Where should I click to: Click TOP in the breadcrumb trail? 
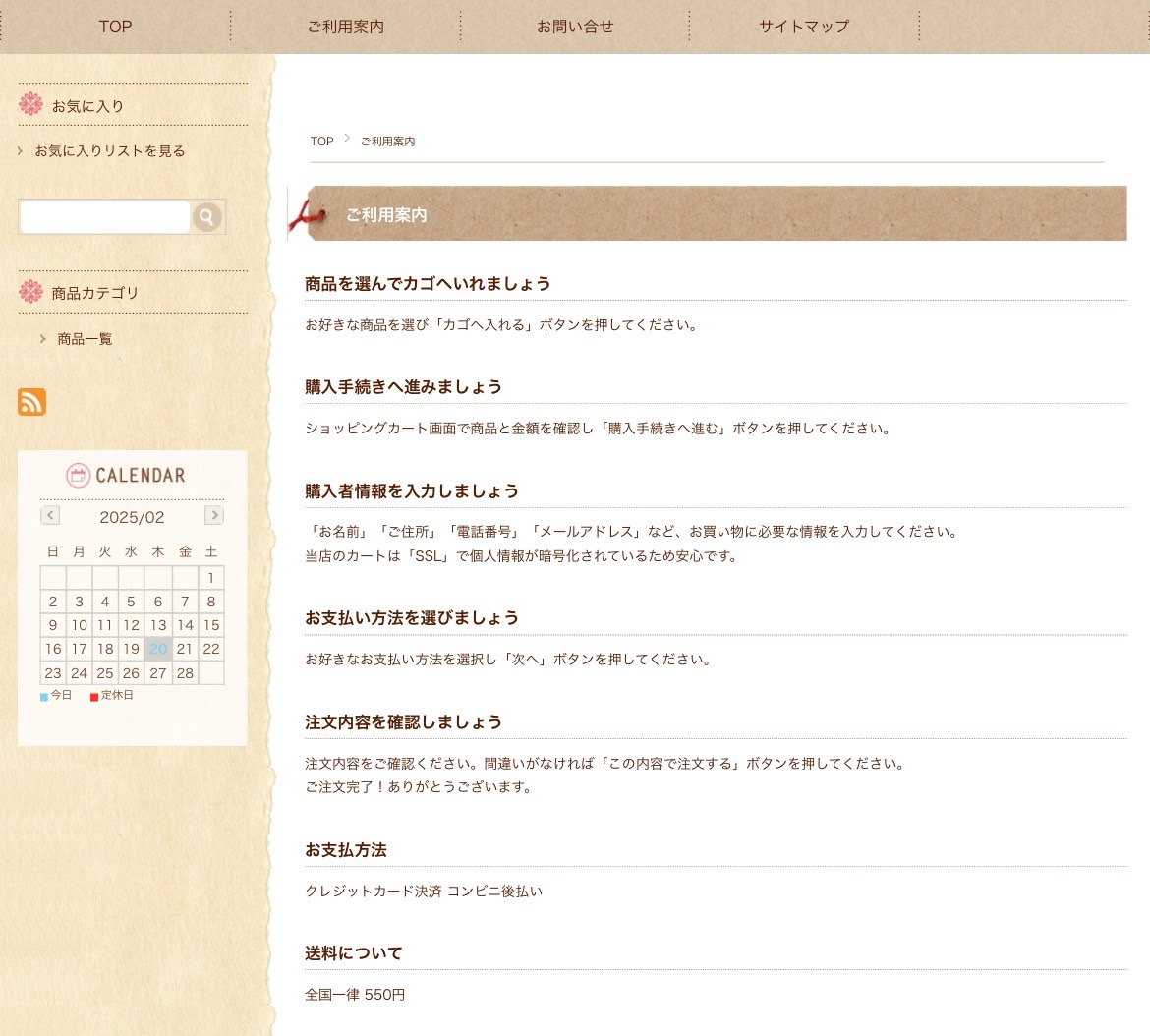tap(321, 142)
